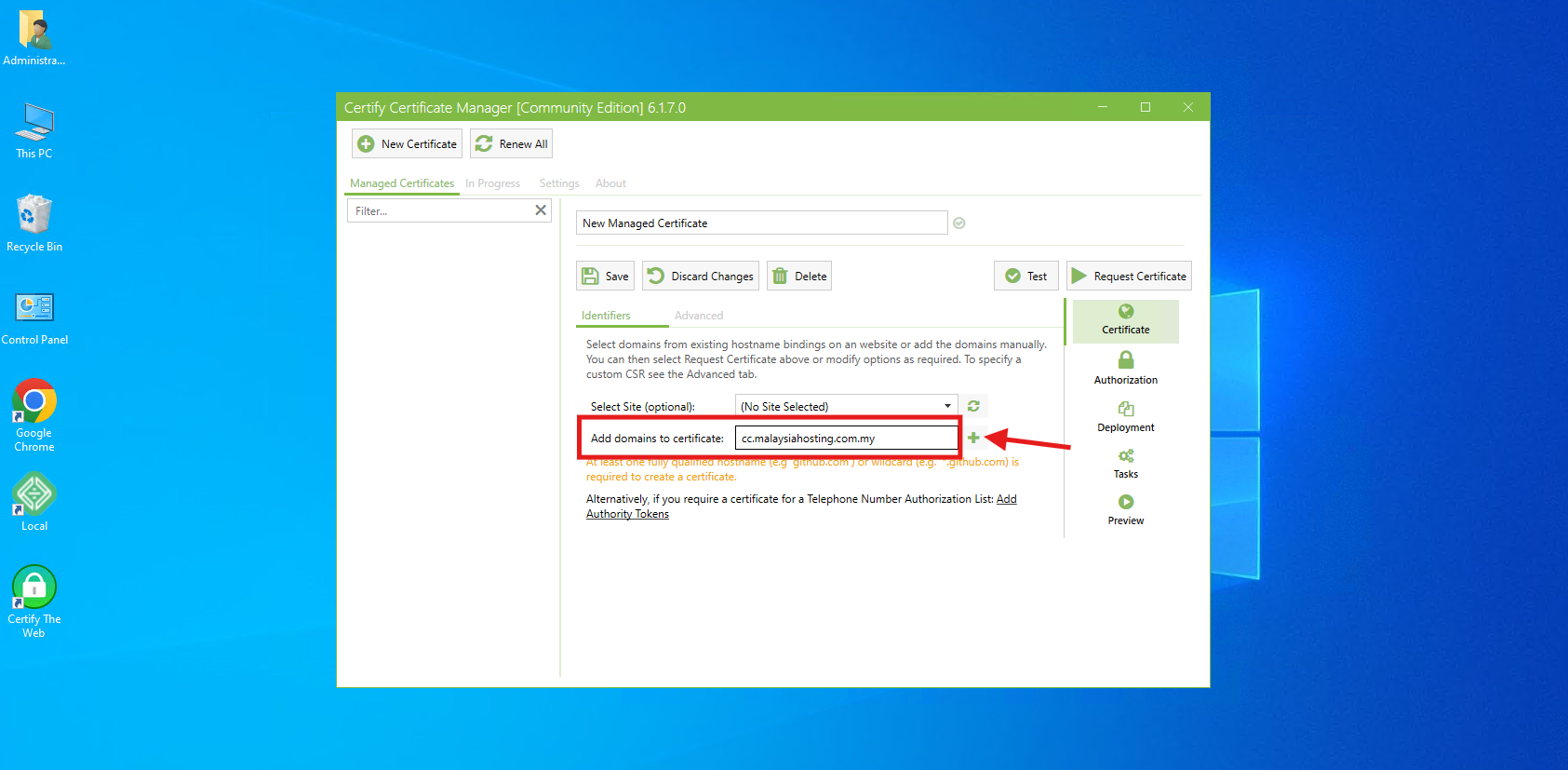Switch to the In Progress tab
This screenshot has height=770, width=1568.
[x=492, y=183]
